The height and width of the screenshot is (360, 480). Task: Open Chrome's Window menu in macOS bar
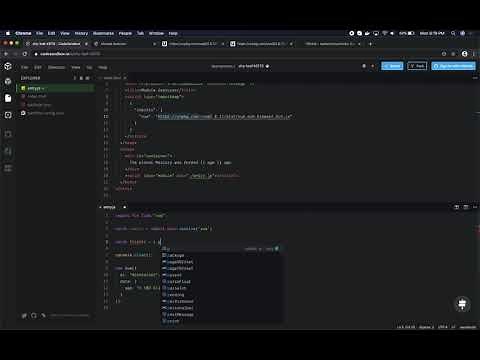tap(156, 33)
